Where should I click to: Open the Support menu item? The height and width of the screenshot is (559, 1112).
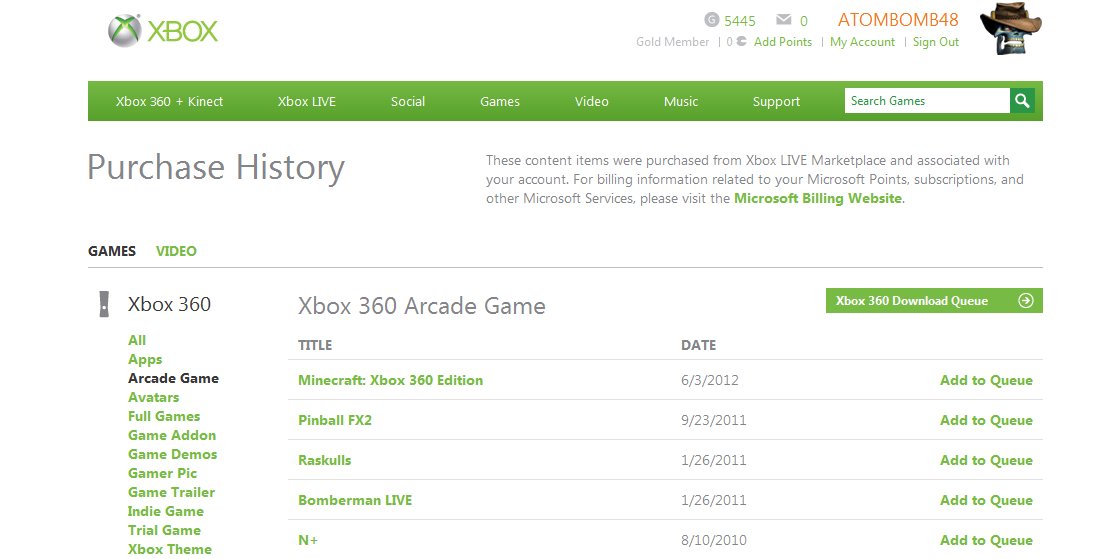(x=776, y=101)
